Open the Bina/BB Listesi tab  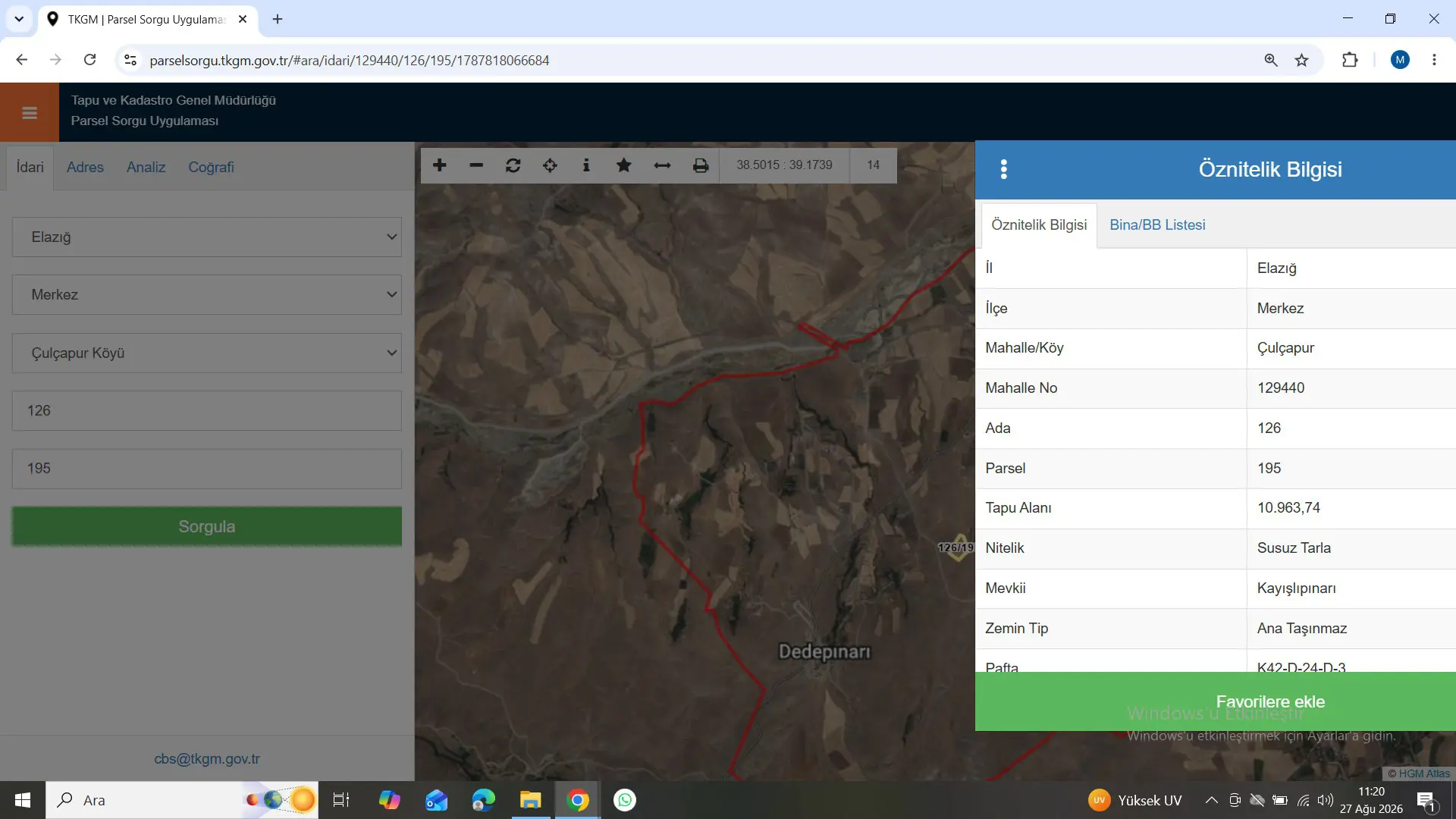click(1157, 224)
